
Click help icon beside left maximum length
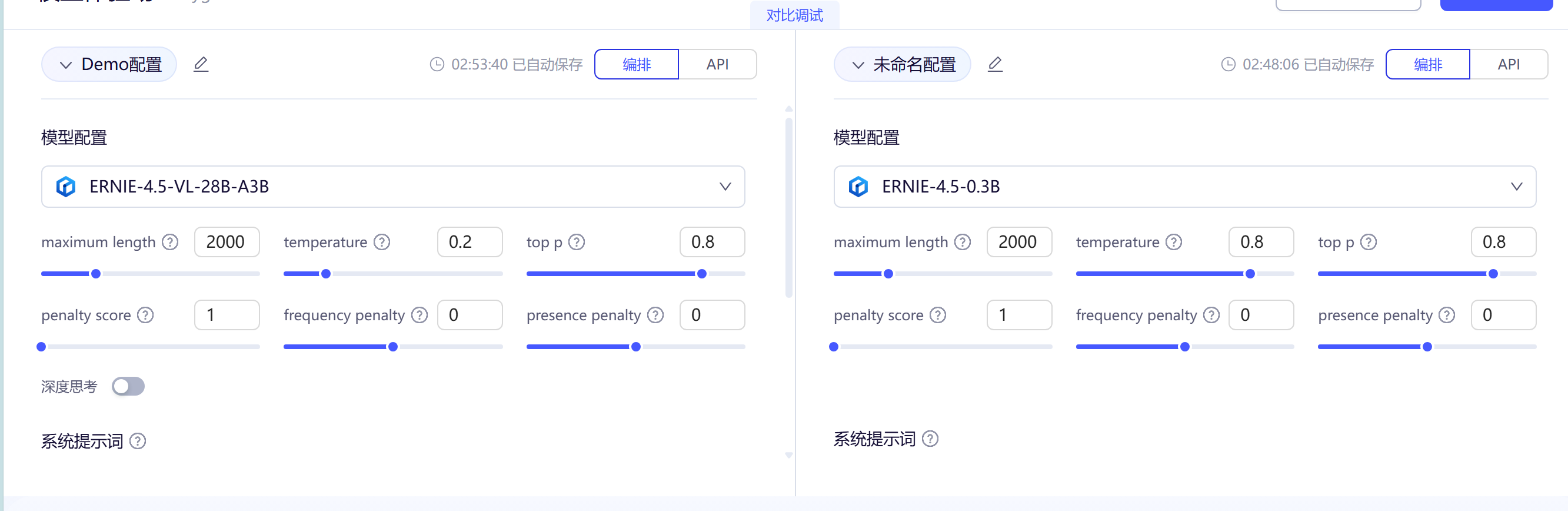point(171,243)
